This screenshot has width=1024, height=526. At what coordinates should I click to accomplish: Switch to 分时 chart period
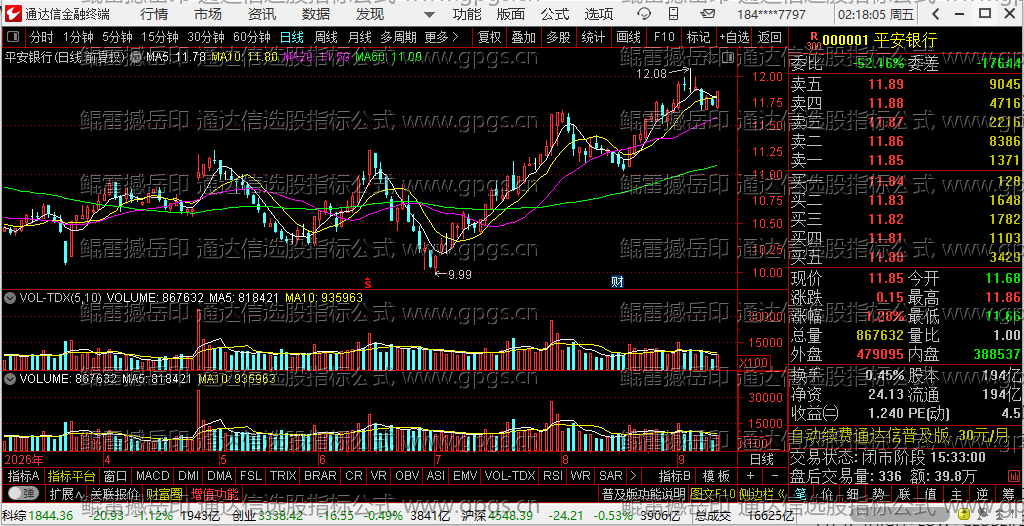tap(42, 38)
